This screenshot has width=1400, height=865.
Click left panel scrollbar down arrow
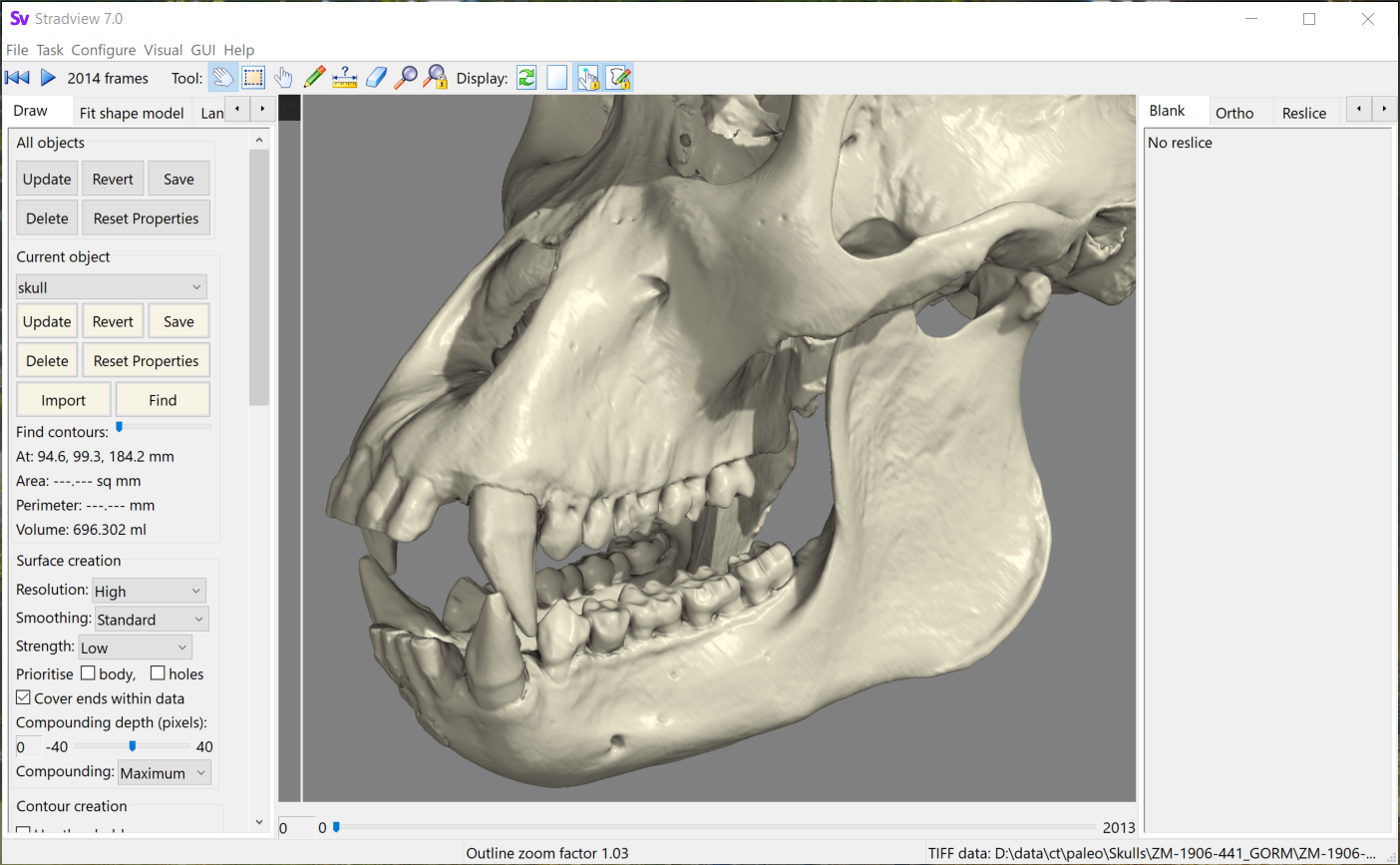pyautogui.click(x=259, y=822)
